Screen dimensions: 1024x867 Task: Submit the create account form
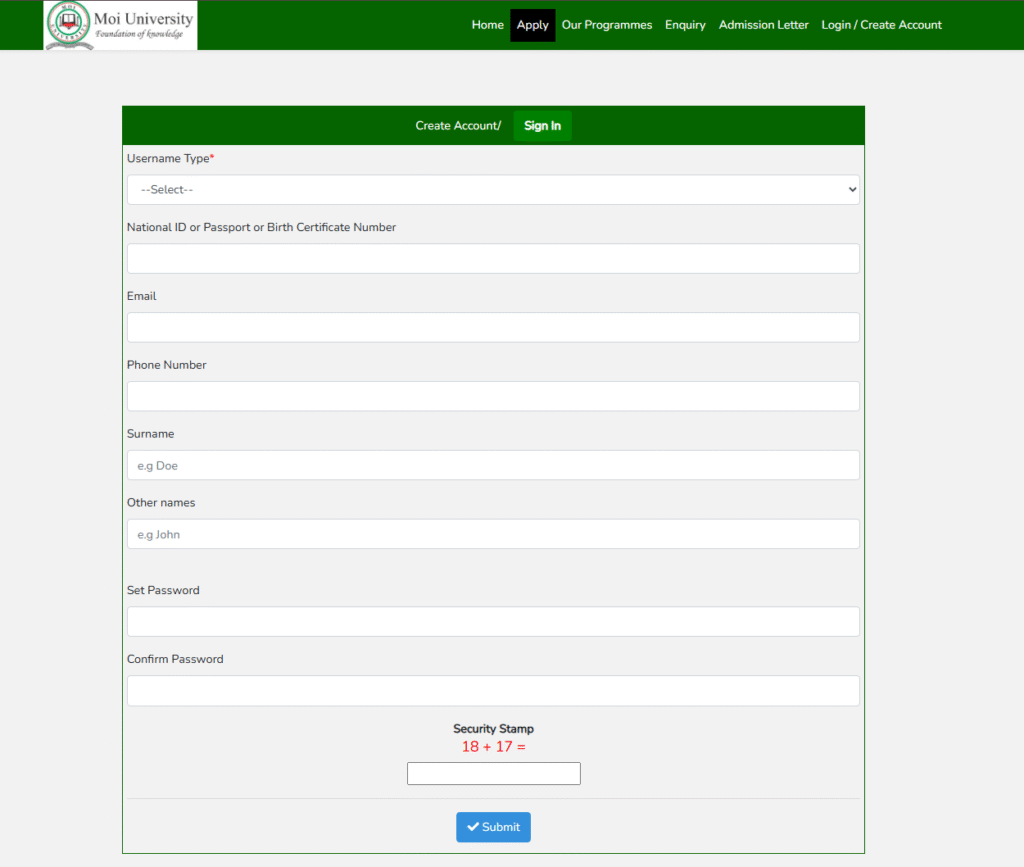coord(493,827)
